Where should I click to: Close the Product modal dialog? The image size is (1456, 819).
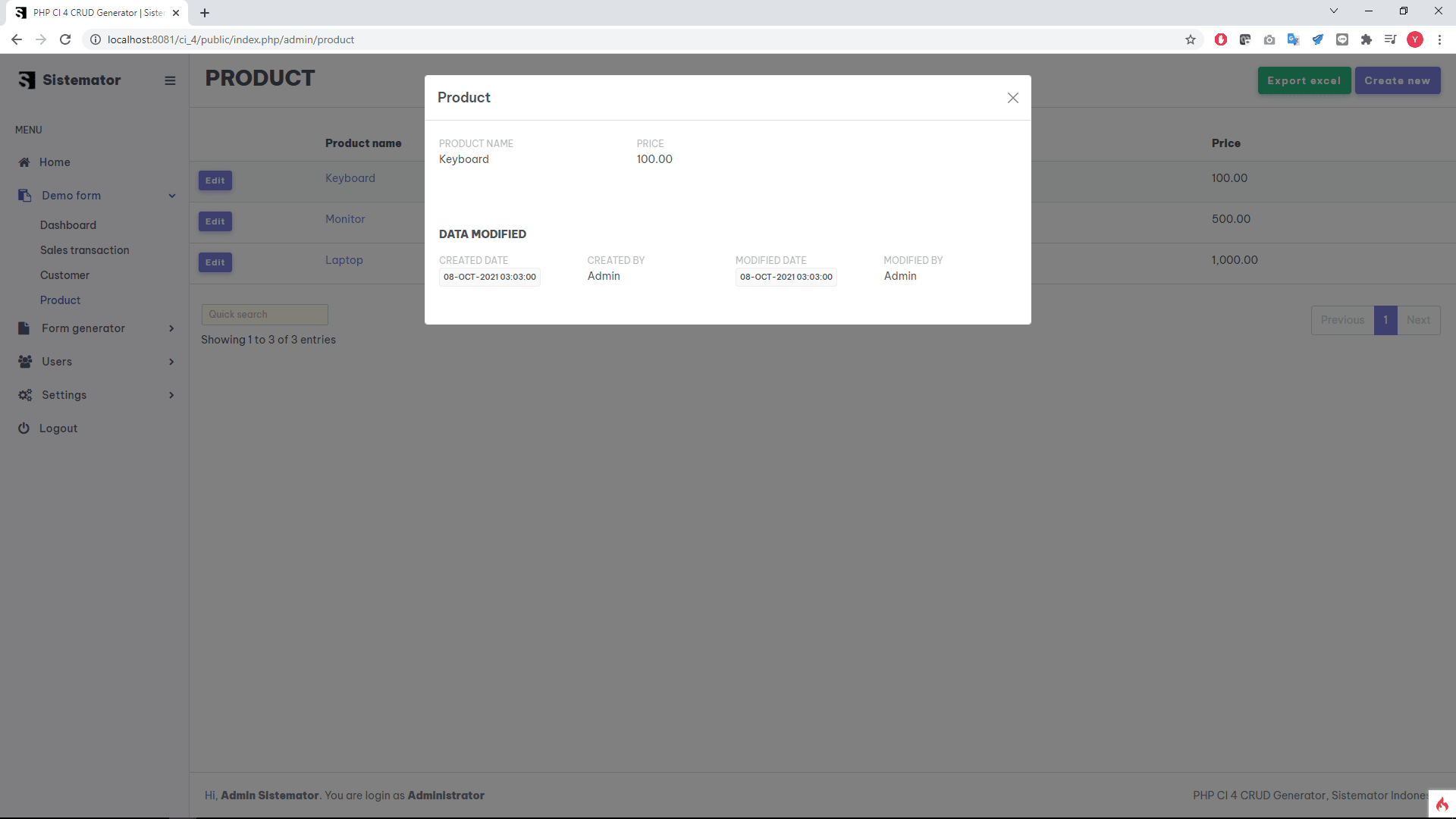tap(1012, 98)
